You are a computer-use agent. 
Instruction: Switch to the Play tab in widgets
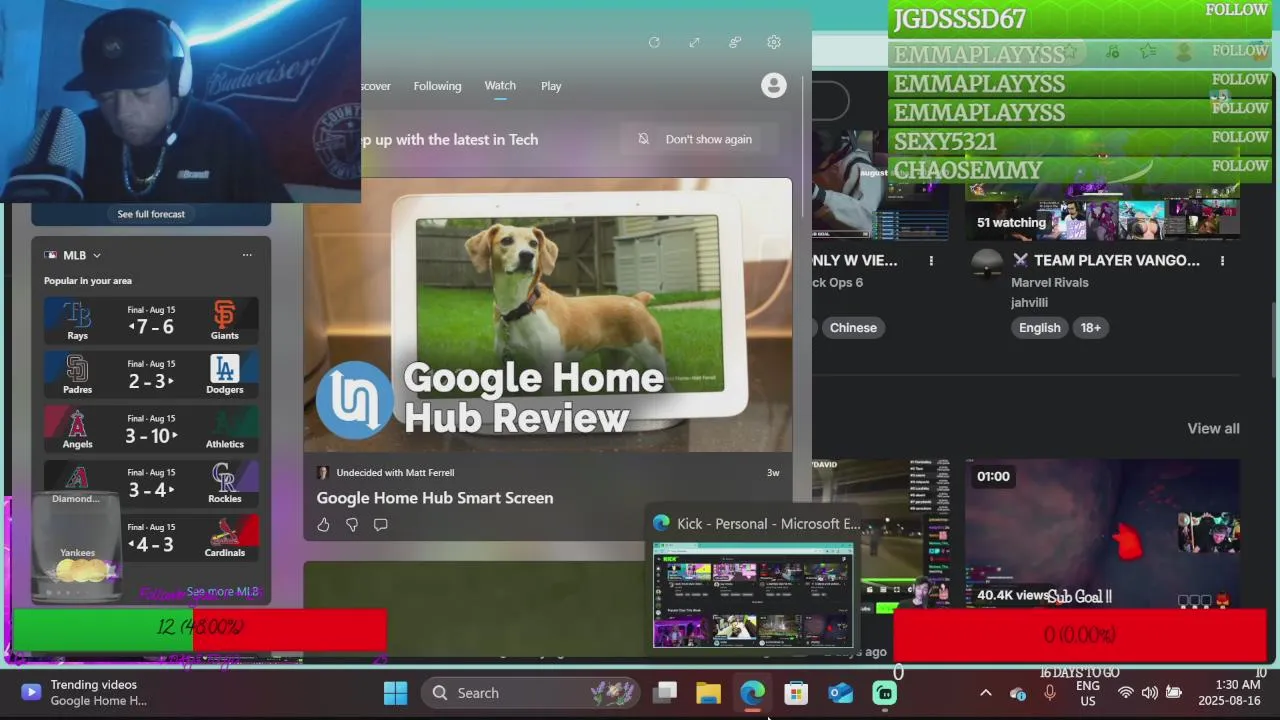551,86
